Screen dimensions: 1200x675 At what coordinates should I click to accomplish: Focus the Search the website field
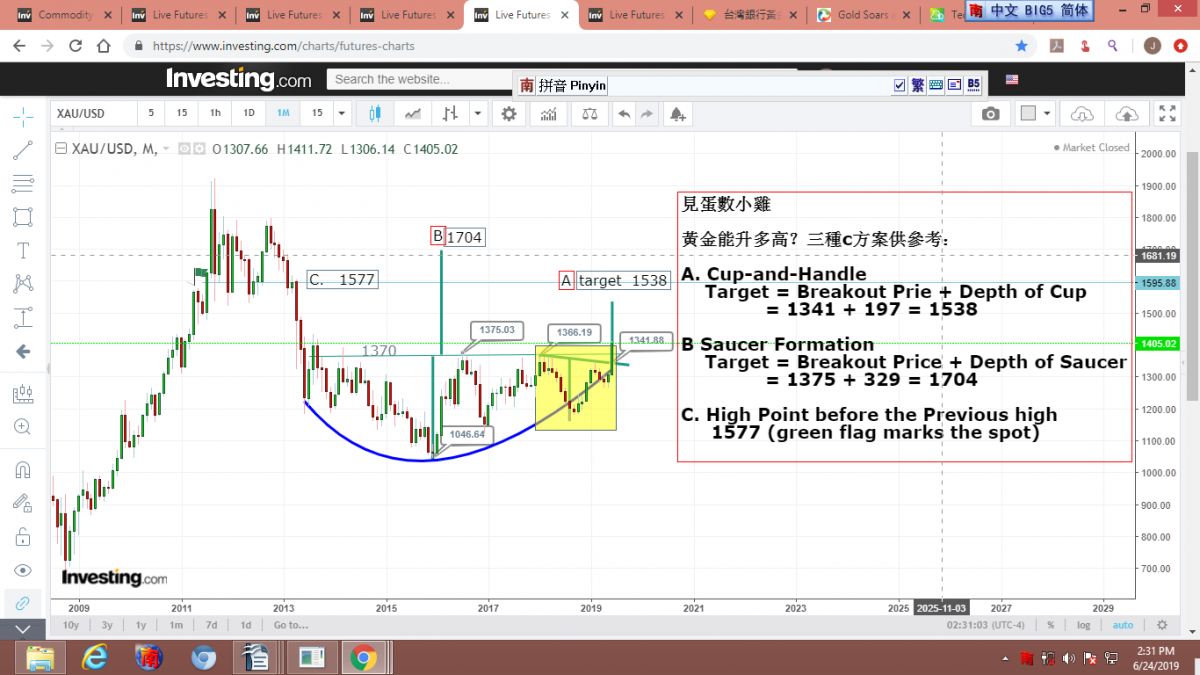click(420, 79)
